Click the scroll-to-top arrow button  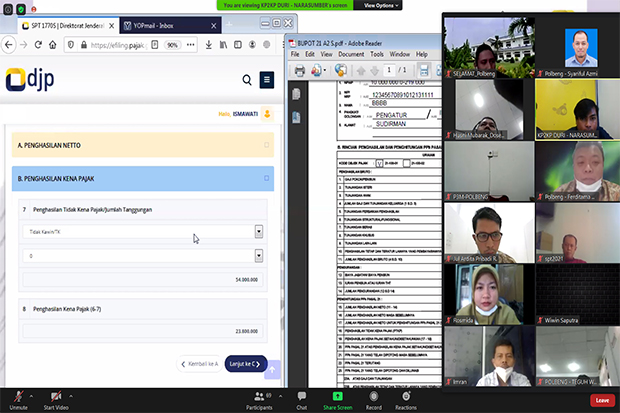coord(272,370)
